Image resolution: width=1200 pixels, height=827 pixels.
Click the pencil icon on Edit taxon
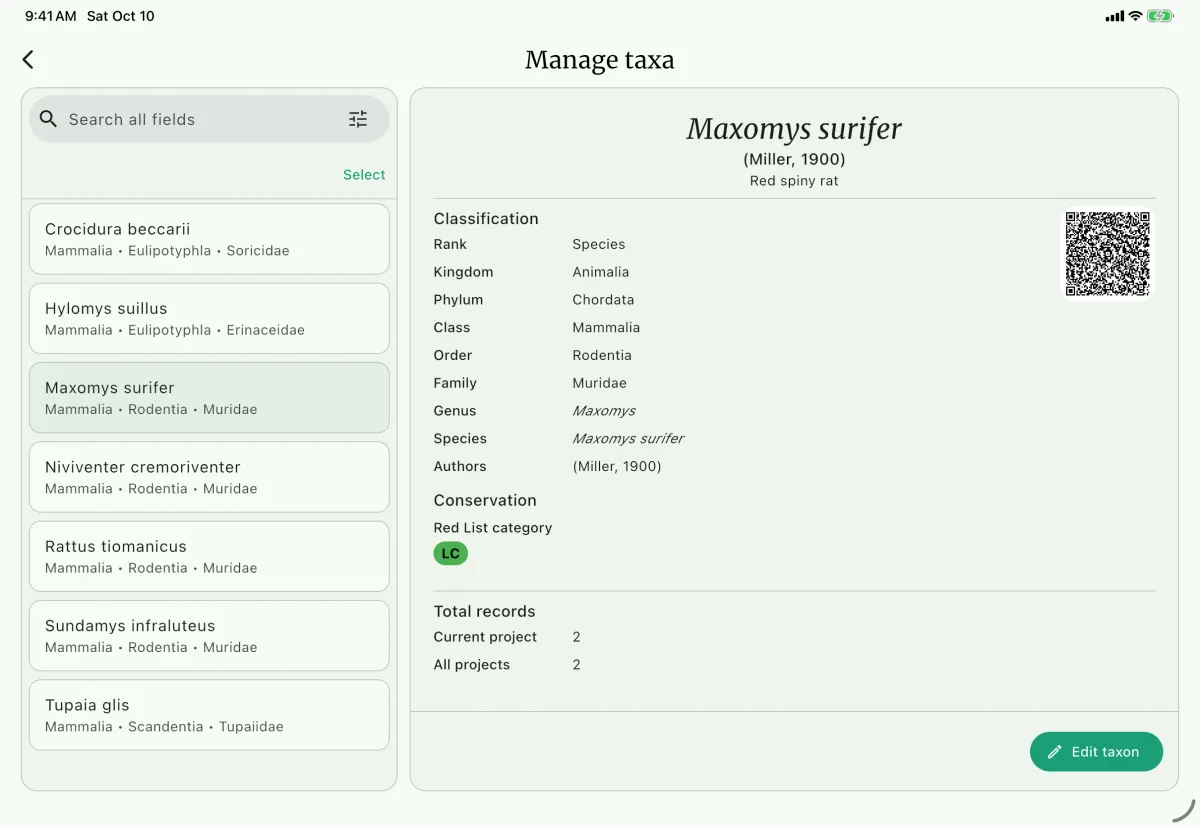pos(1054,752)
